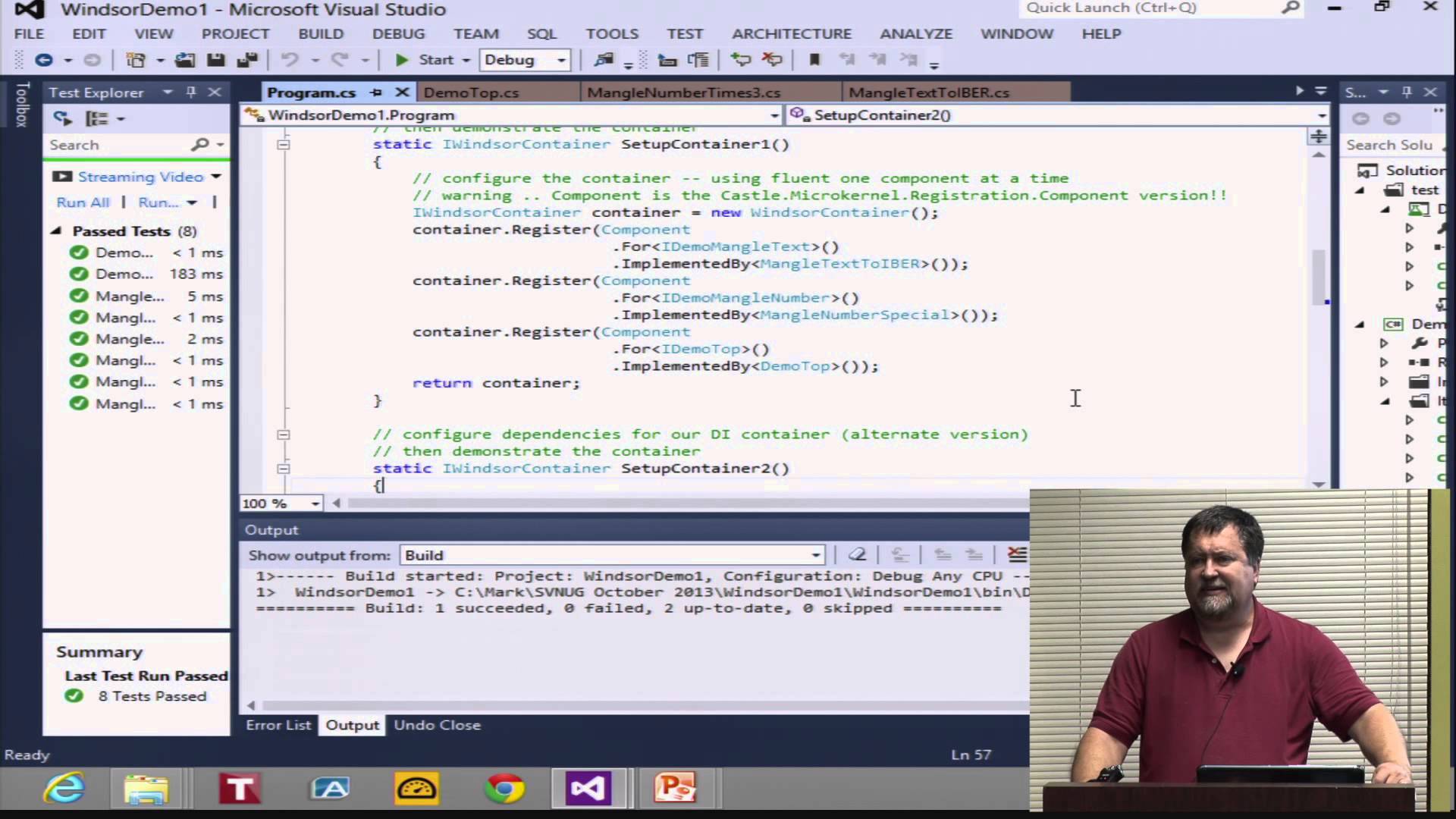This screenshot has width=1456, height=819.
Task: Pin the Program.cs tab
Action: pyautogui.click(x=376, y=93)
